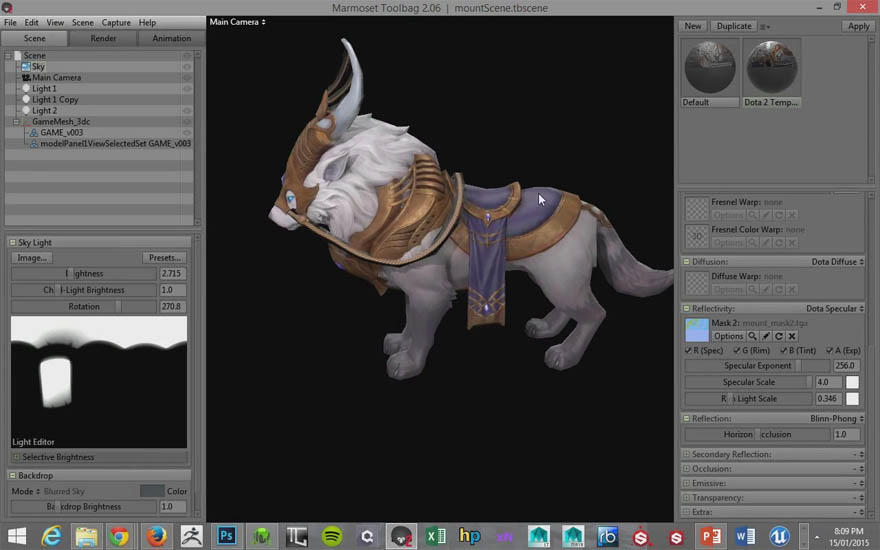Toggle visibility eye for Main Camera

point(186,77)
